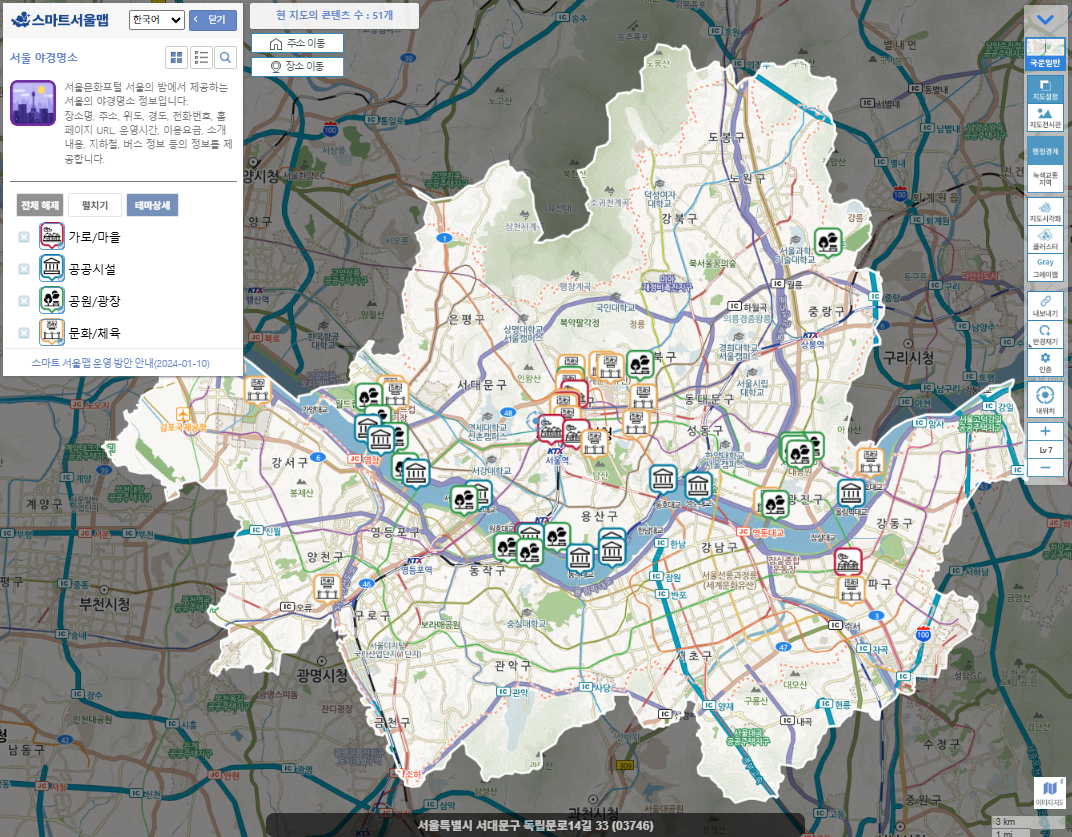Toggle the 문화/체육 category checkbox
The width and height of the screenshot is (1072, 837).
[x=24, y=333]
